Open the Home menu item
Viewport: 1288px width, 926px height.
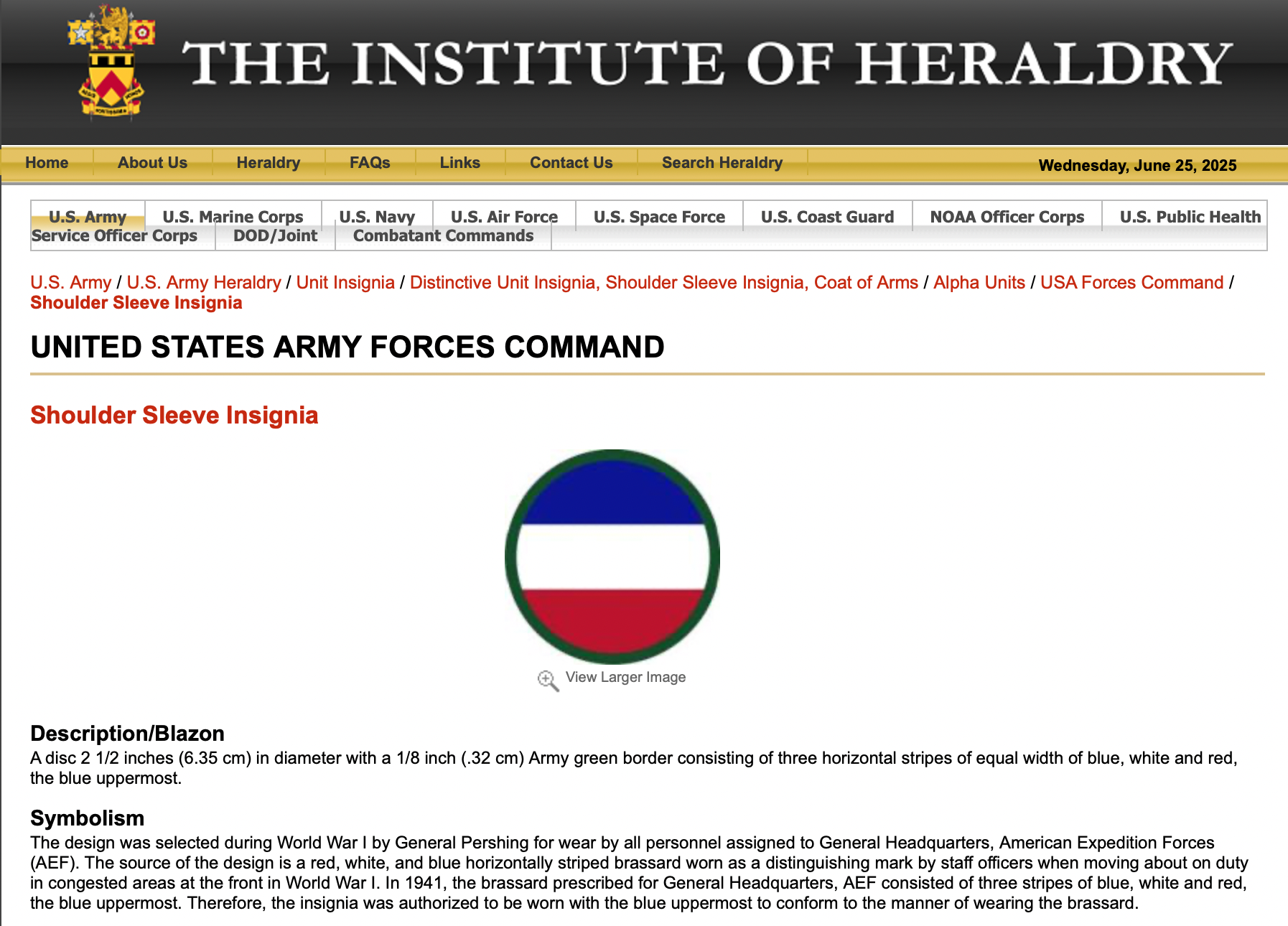(47, 163)
